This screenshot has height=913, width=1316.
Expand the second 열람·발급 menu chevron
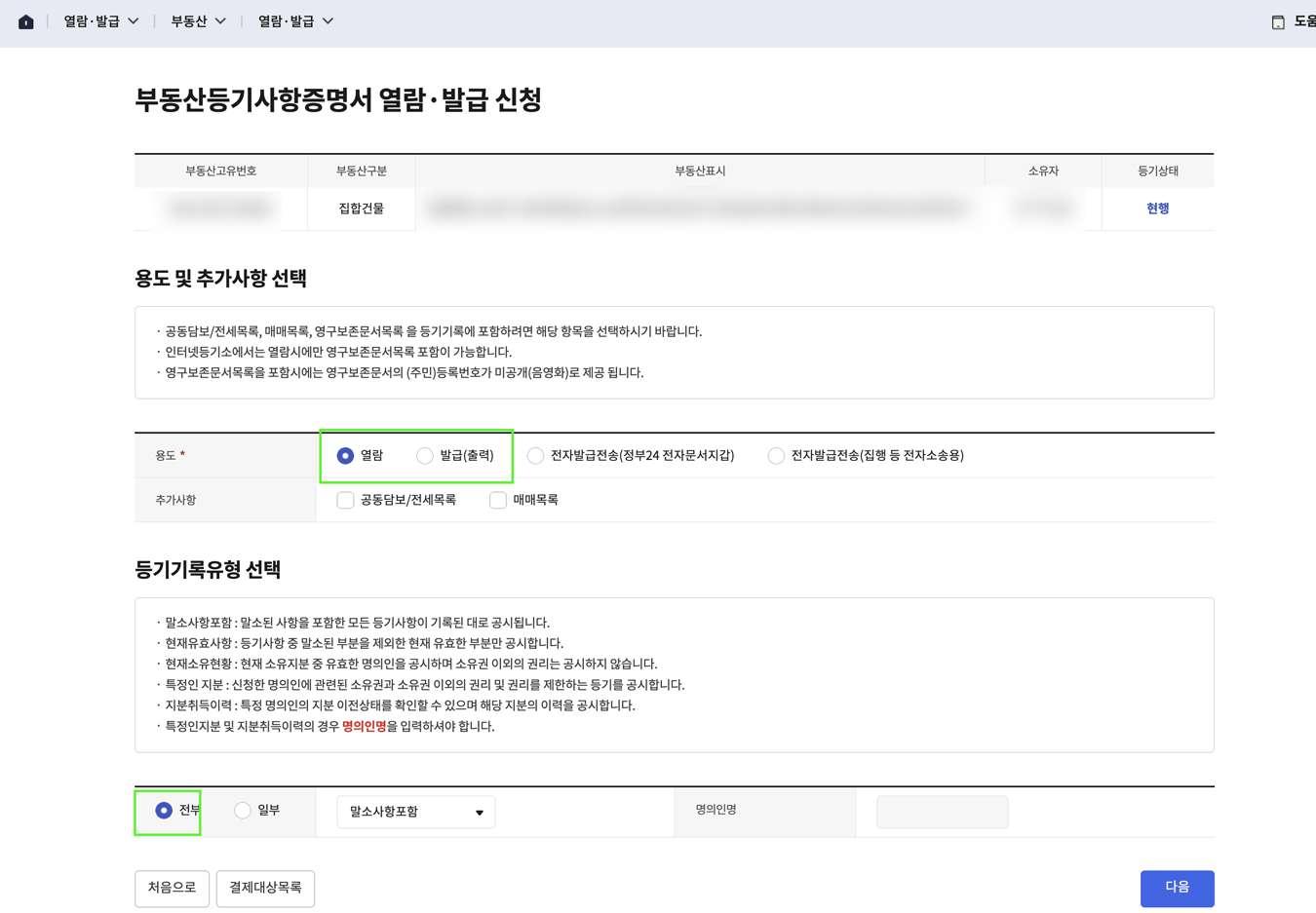pyautogui.click(x=326, y=20)
